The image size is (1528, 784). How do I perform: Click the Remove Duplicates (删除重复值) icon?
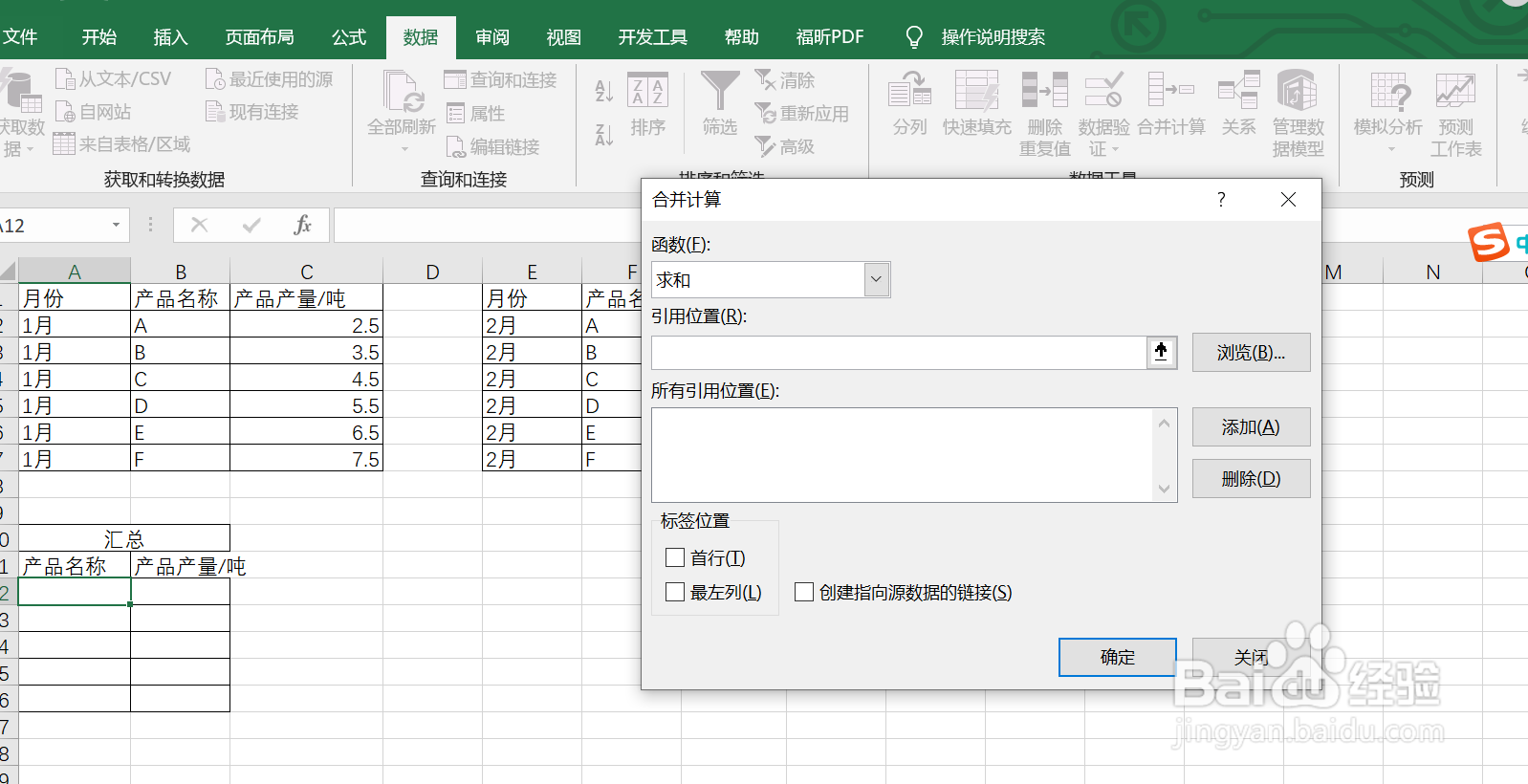click(x=1044, y=92)
